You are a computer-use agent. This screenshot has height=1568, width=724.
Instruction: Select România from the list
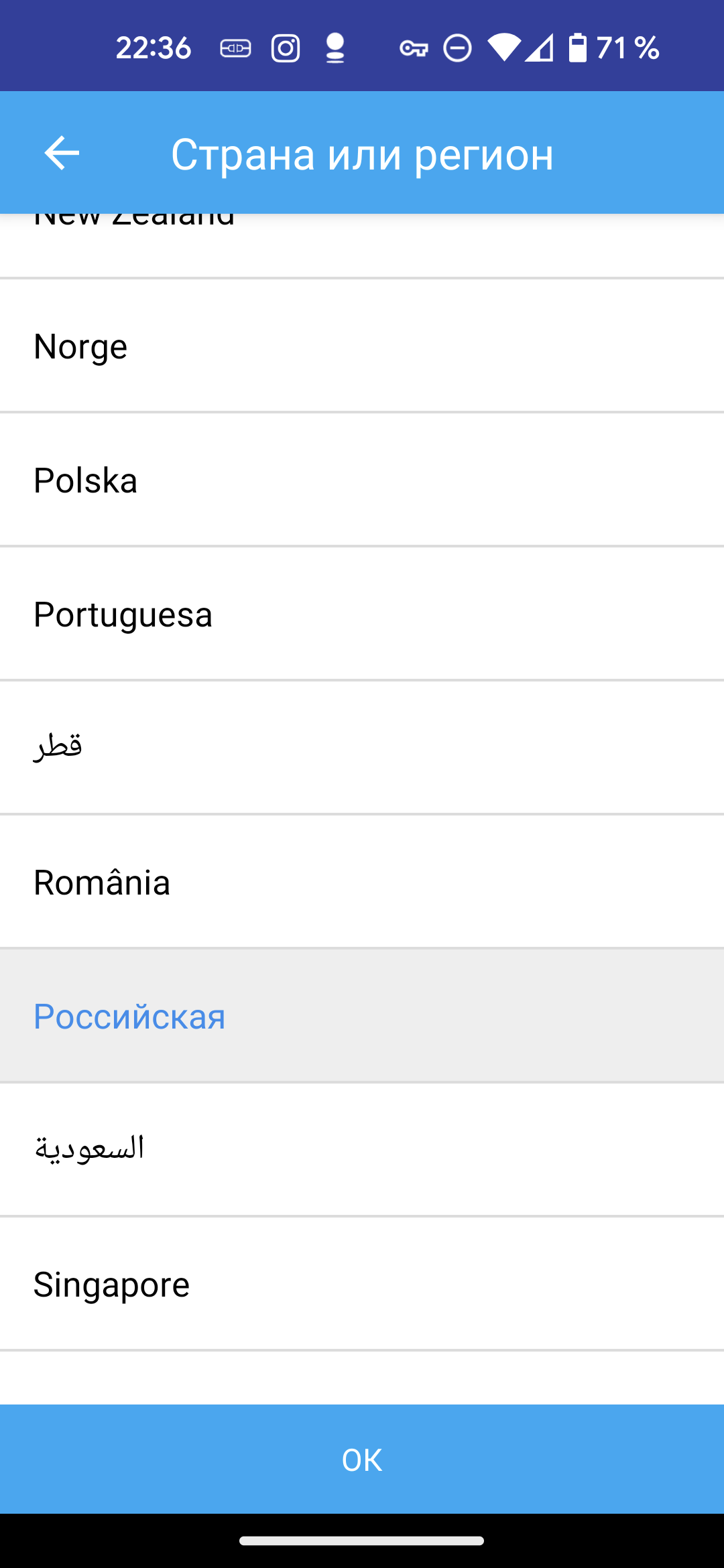pyautogui.click(x=362, y=882)
